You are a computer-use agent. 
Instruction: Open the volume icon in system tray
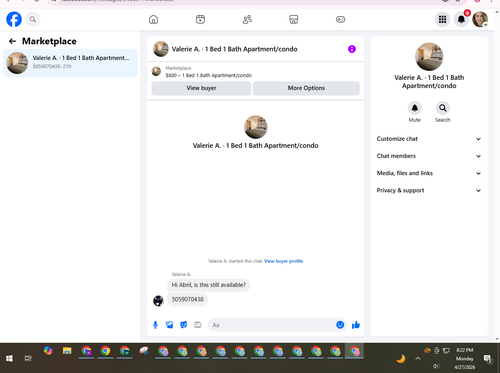point(436,366)
